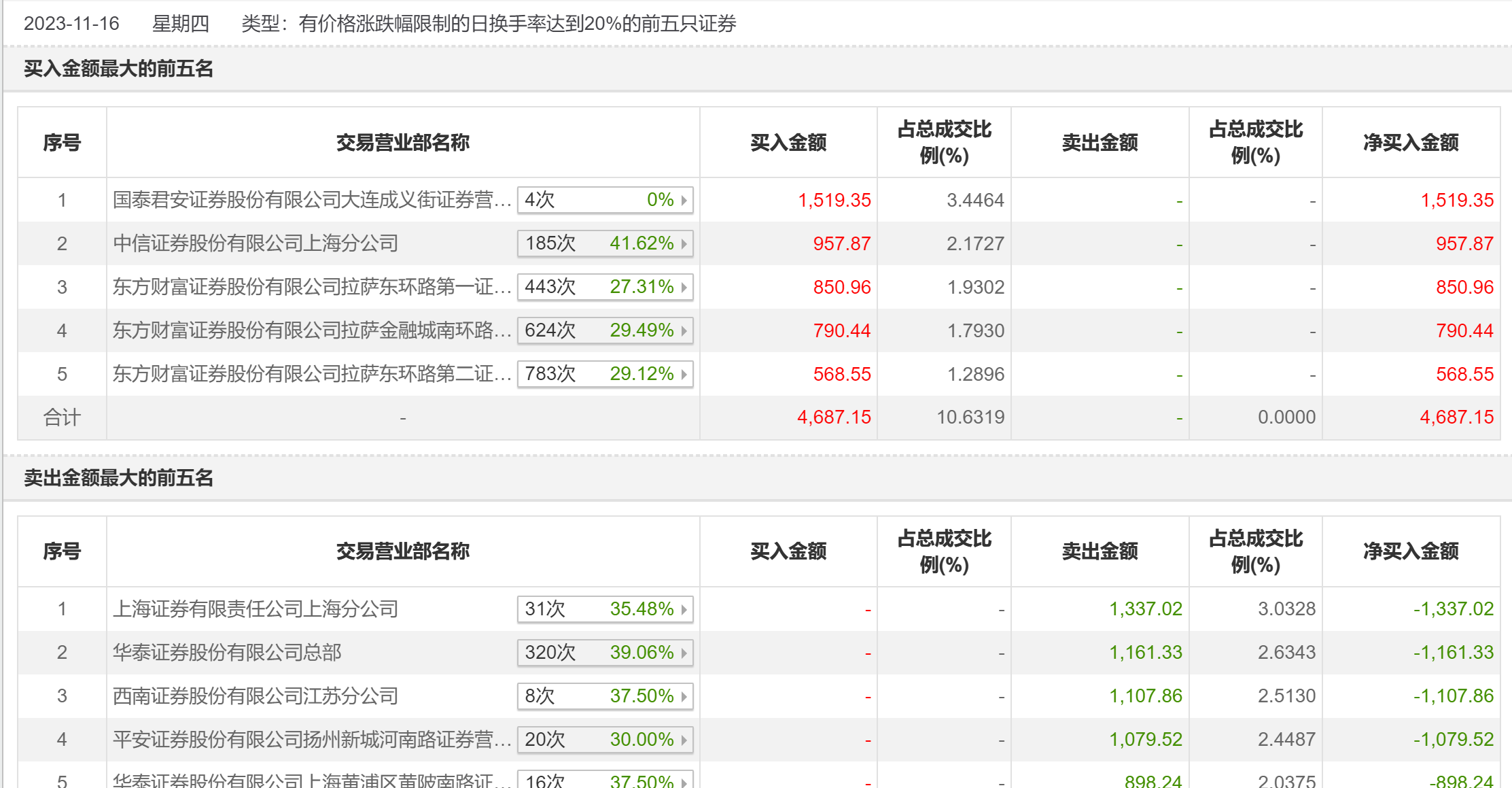Click first table's 买入金额 column header
The height and width of the screenshot is (788, 1512).
pos(788,143)
